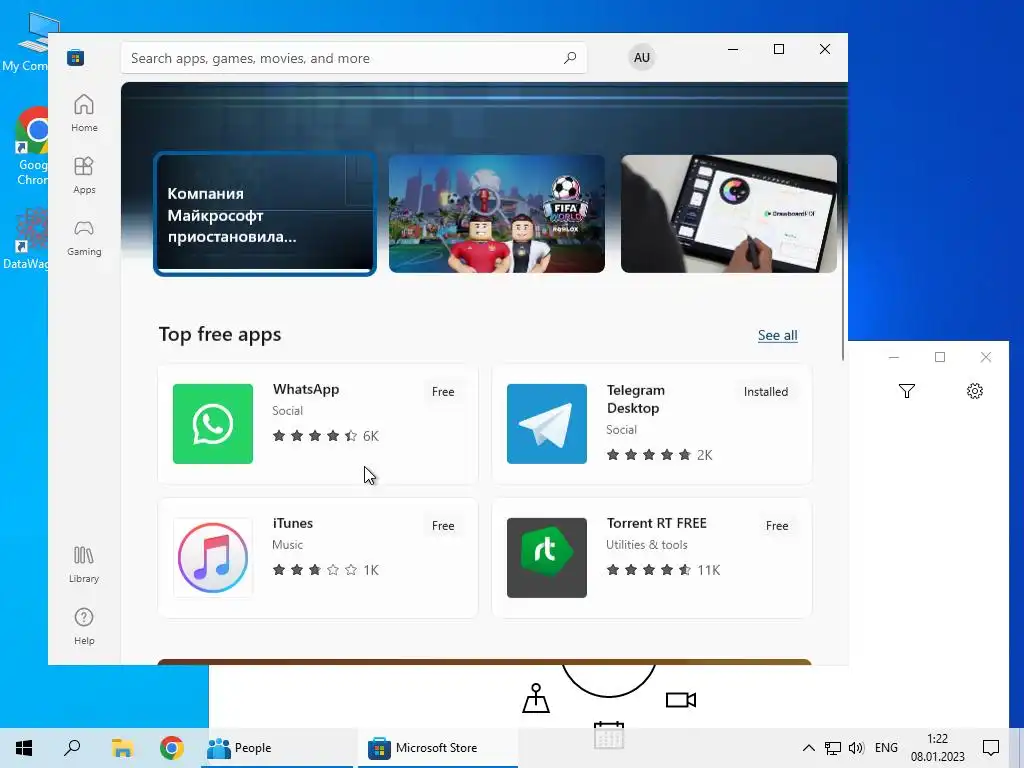Screen dimensions: 1024x768
Task: Open settings gear in People window
Action: click(974, 391)
